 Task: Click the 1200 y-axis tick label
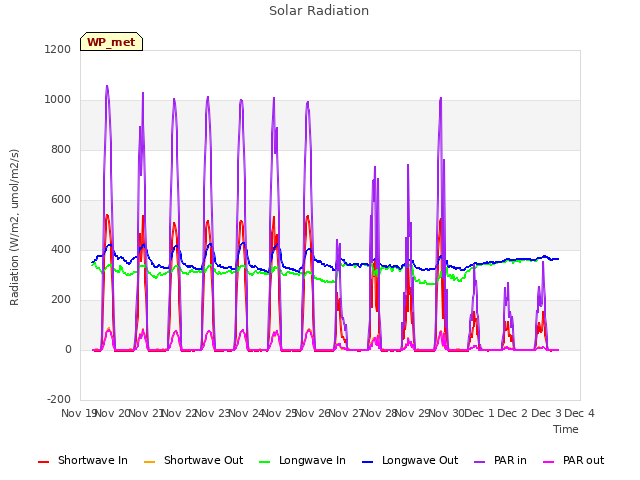pos(58,49)
